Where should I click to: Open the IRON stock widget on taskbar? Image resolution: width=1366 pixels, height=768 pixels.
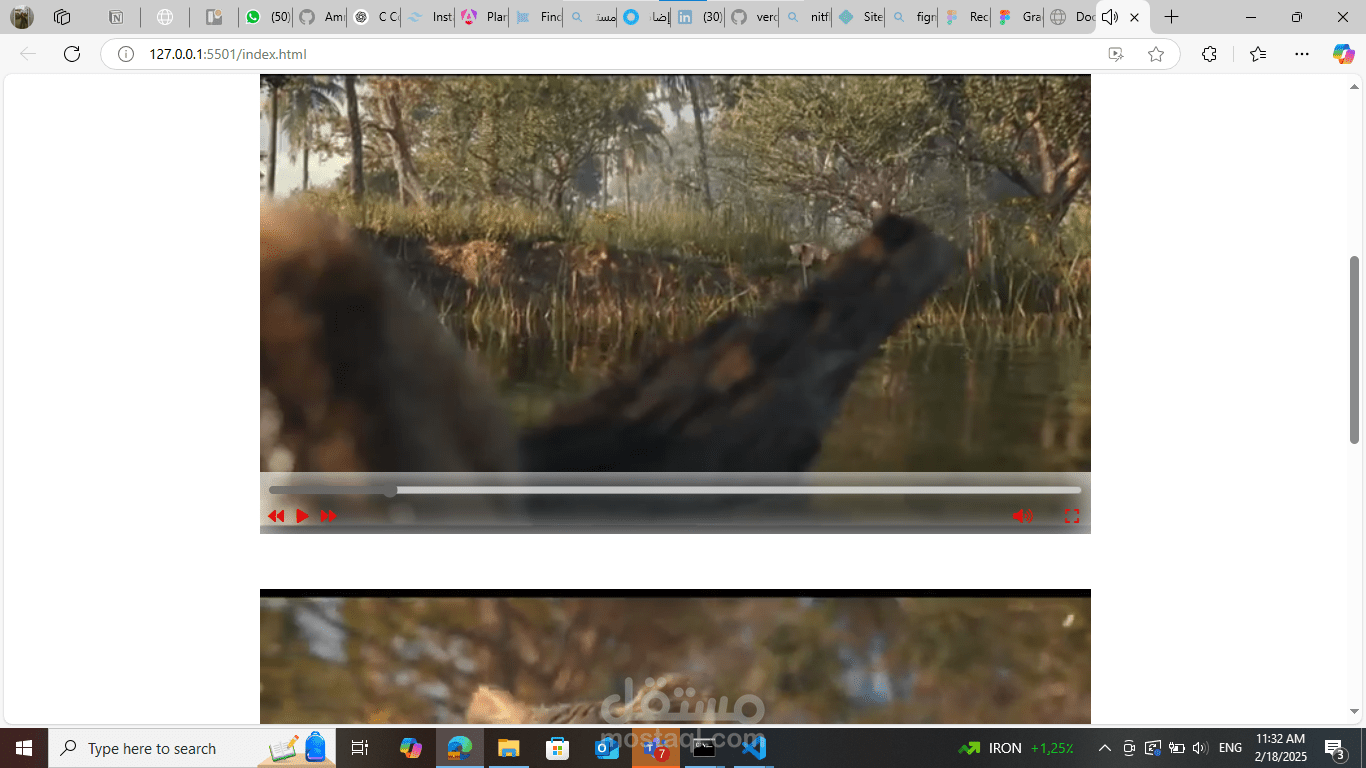coord(1016,748)
